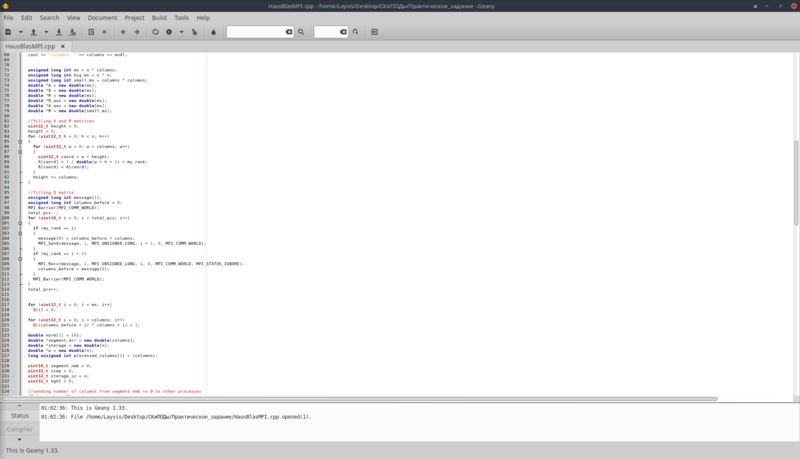Click the find magnifier icon
This screenshot has width=800, height=459.
click(301, 32)
